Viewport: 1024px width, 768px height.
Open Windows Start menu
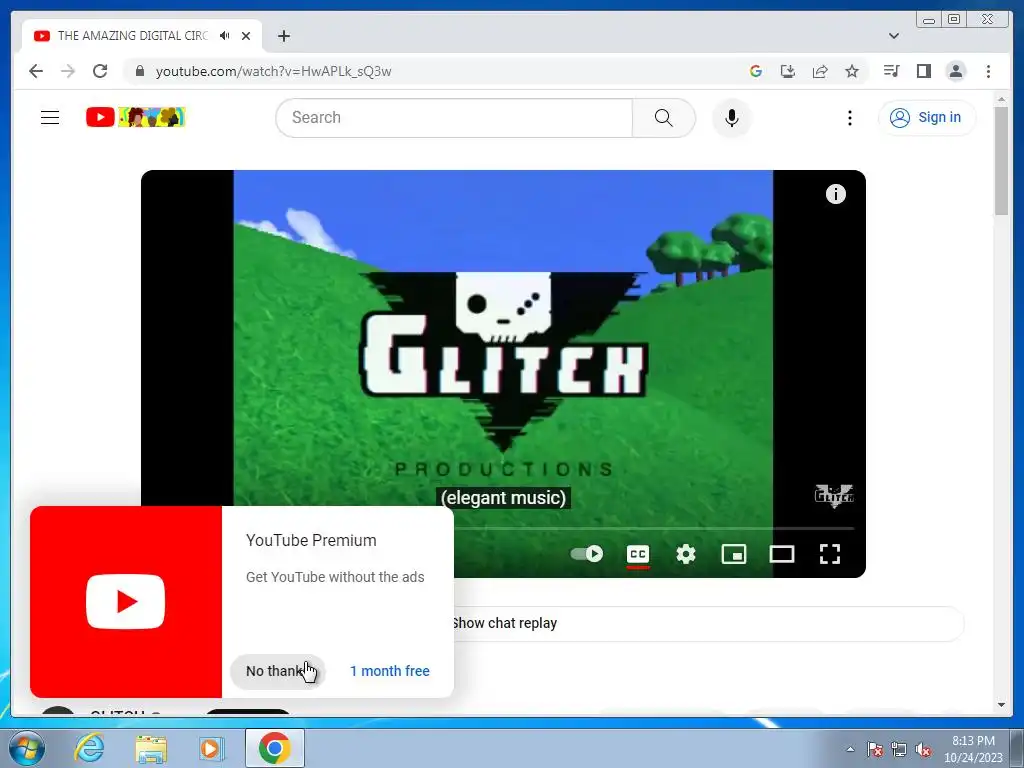click(26, 748)
